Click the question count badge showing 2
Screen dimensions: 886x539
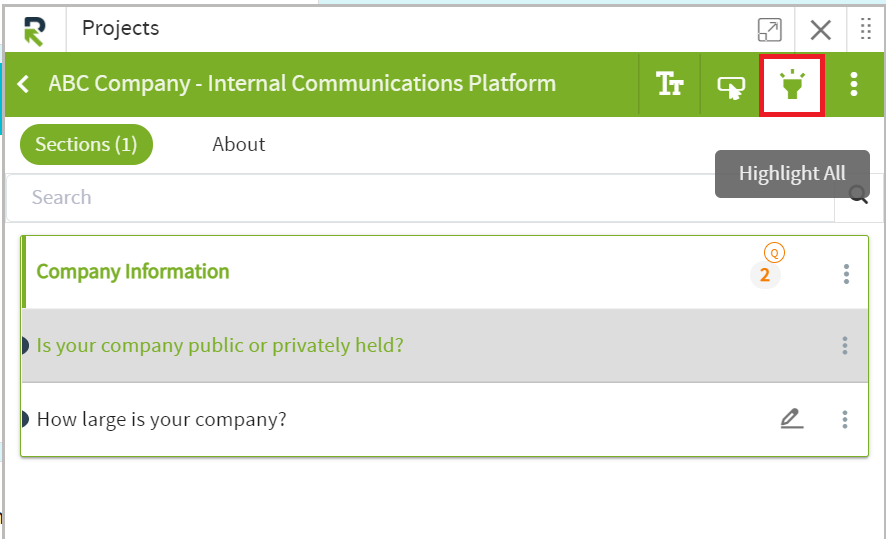click(765, 275)
